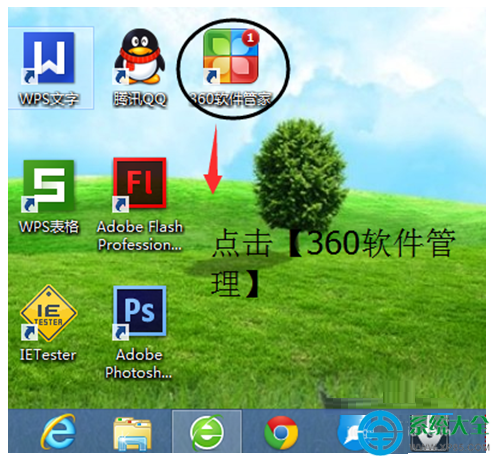This screenshot has width=492, height=458.
Task: Launch the Adobe Photoshop icon
Action: coord(140,312)
